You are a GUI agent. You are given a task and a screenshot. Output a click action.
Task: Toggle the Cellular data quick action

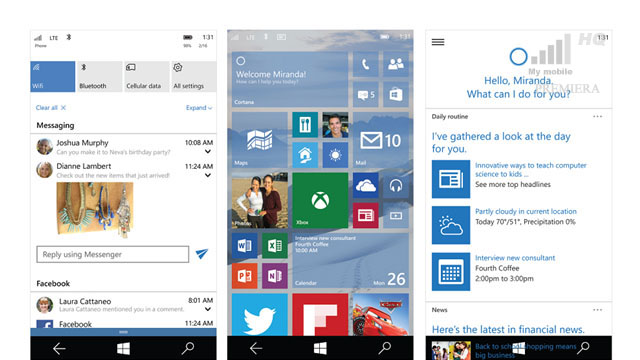147,76
